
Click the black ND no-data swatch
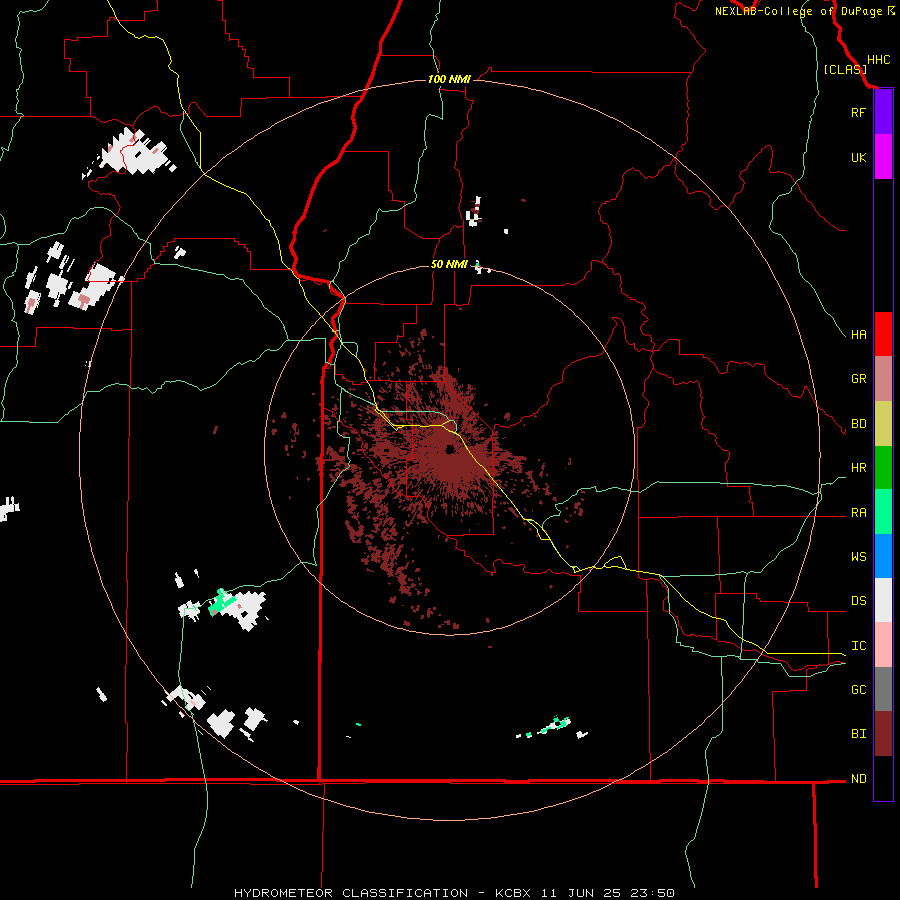pyautogui.click(x=883, y=778)
